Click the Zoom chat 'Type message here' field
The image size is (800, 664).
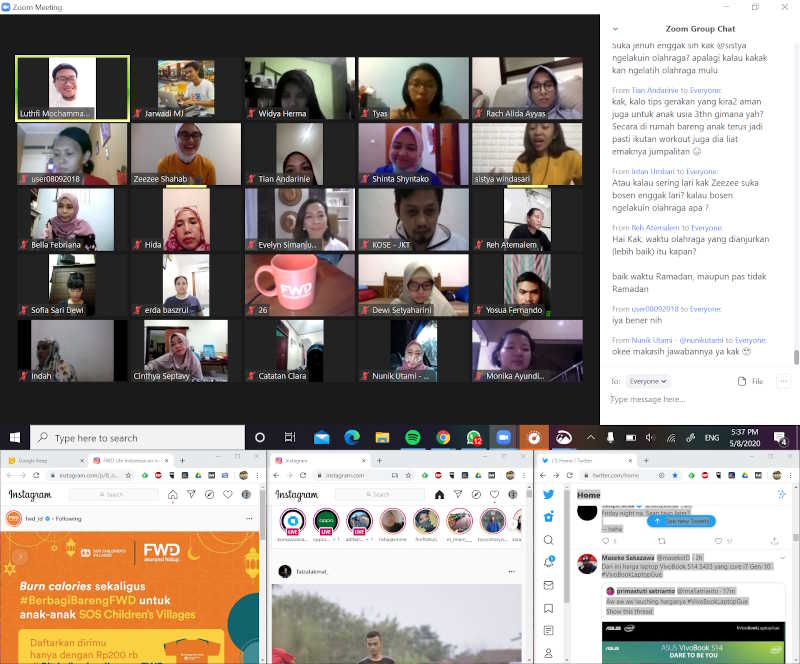(x=700, y=399)
